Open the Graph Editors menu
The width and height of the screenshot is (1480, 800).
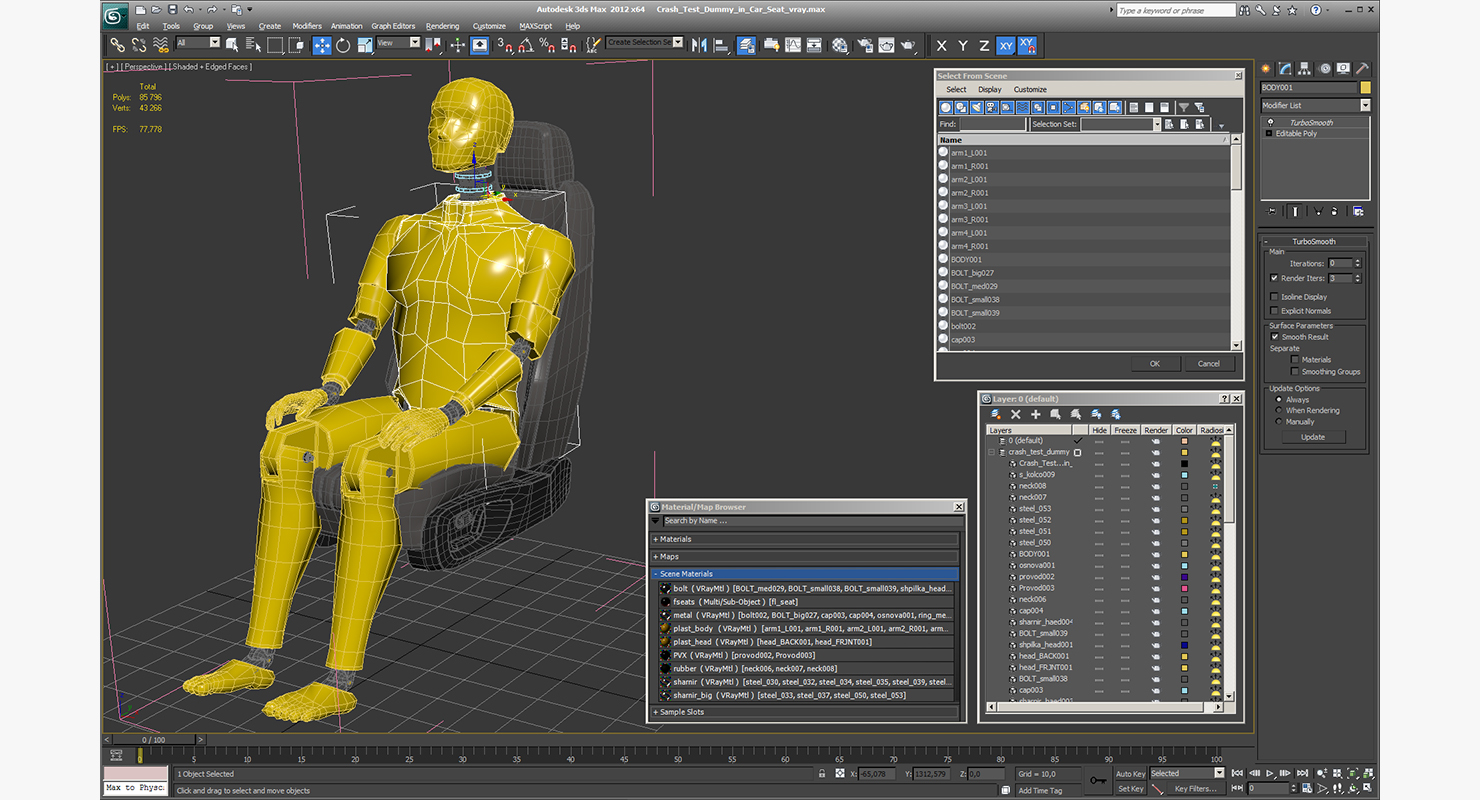click(393, 26)
